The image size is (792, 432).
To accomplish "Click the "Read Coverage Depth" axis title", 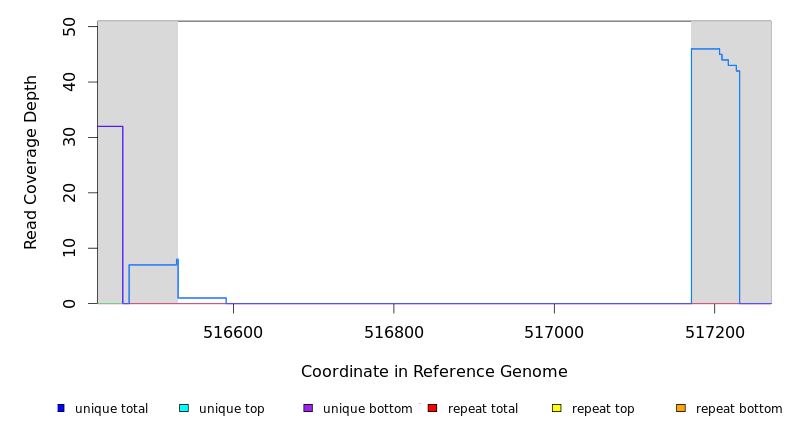I will (31, 162).
